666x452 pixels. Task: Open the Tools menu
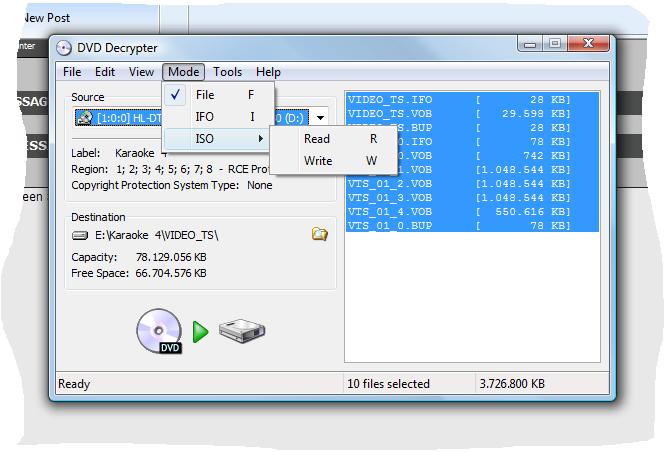(x=227, y=72)
